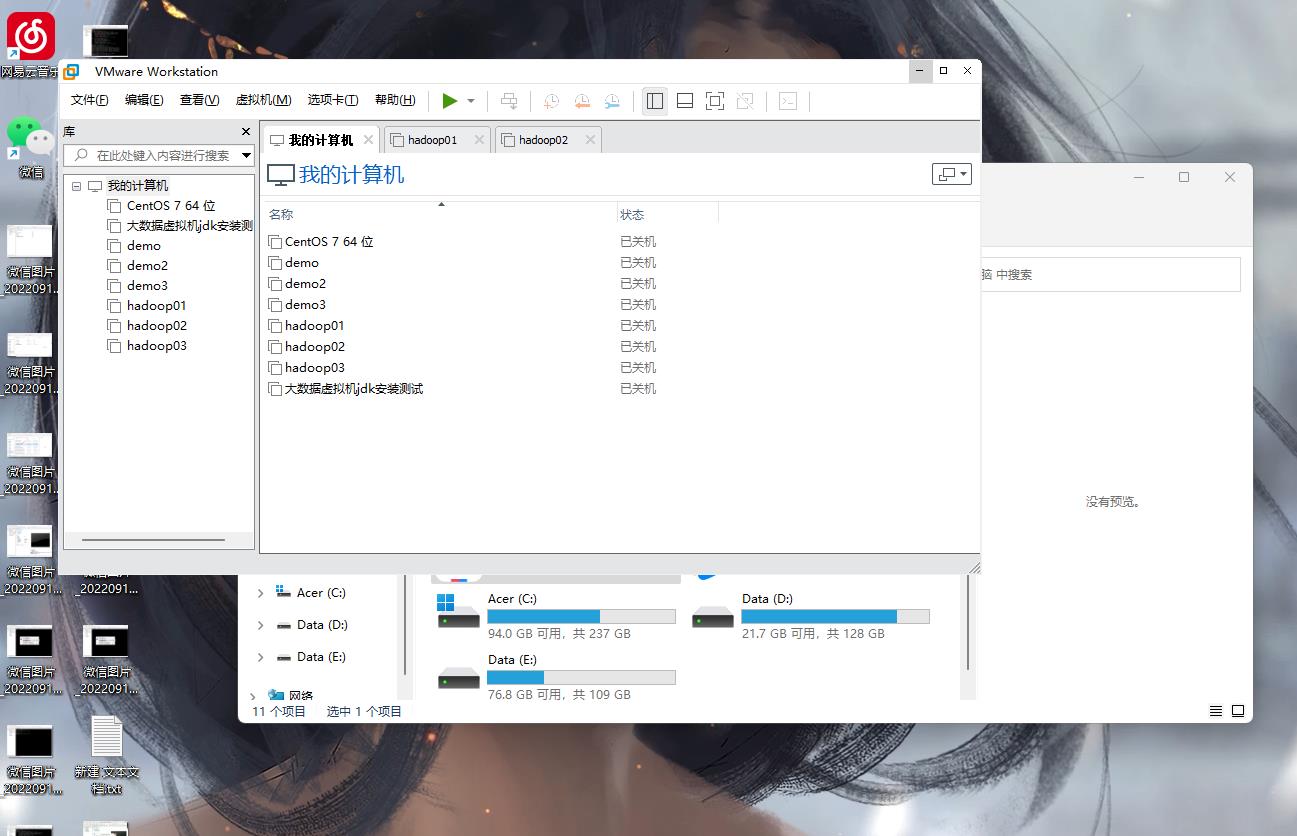Open the 帮助(H) menu
Viewport: 1297px width, 836px height.
[395, 100]
